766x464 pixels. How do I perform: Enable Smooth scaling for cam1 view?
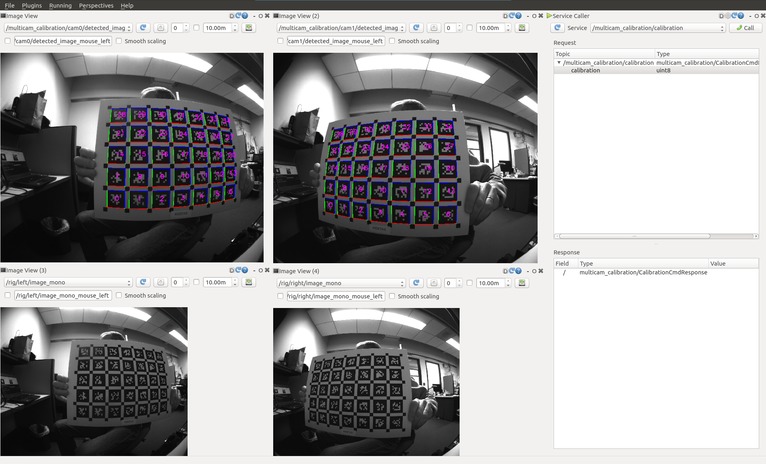tap(392, 41)
